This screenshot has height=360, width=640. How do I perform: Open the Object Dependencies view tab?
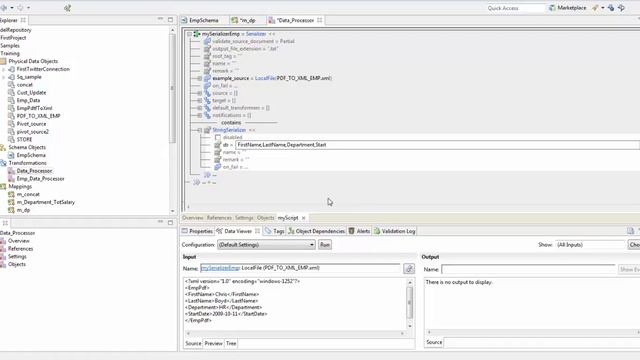pyautogui.click(x=316, y=231)
